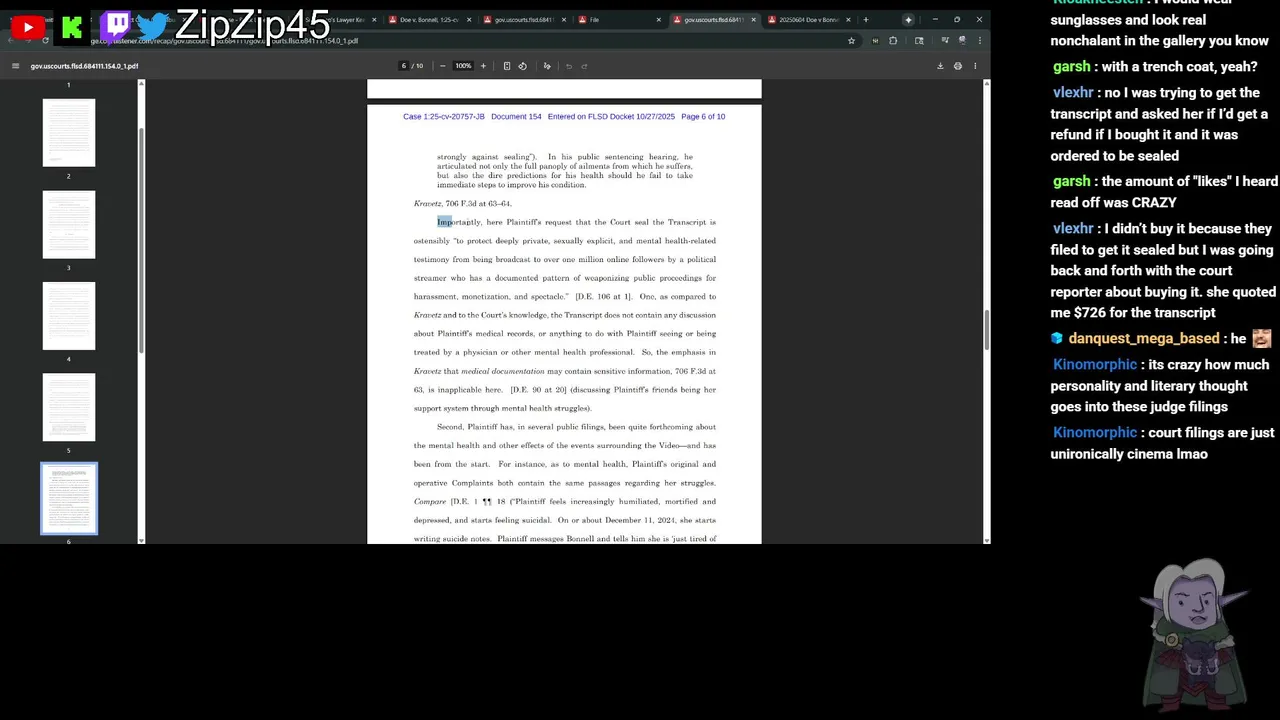Select page 1 thumbnail
The height and width of the screenshot is (720, 1280).
click(69, 132)
